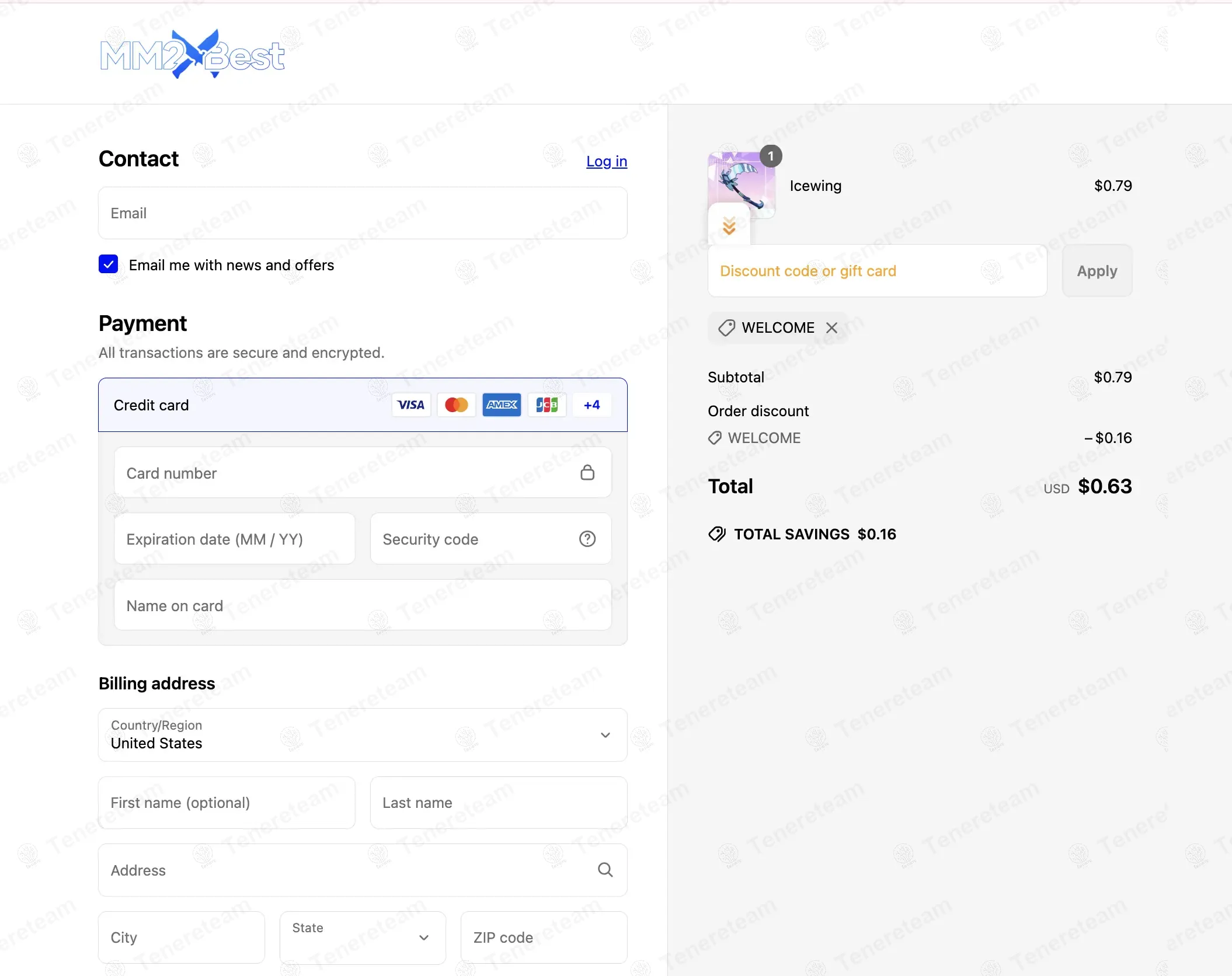Expand the double chevron below Icewing thumbnail
This screenshot has height=976, width=1232.
729,225
